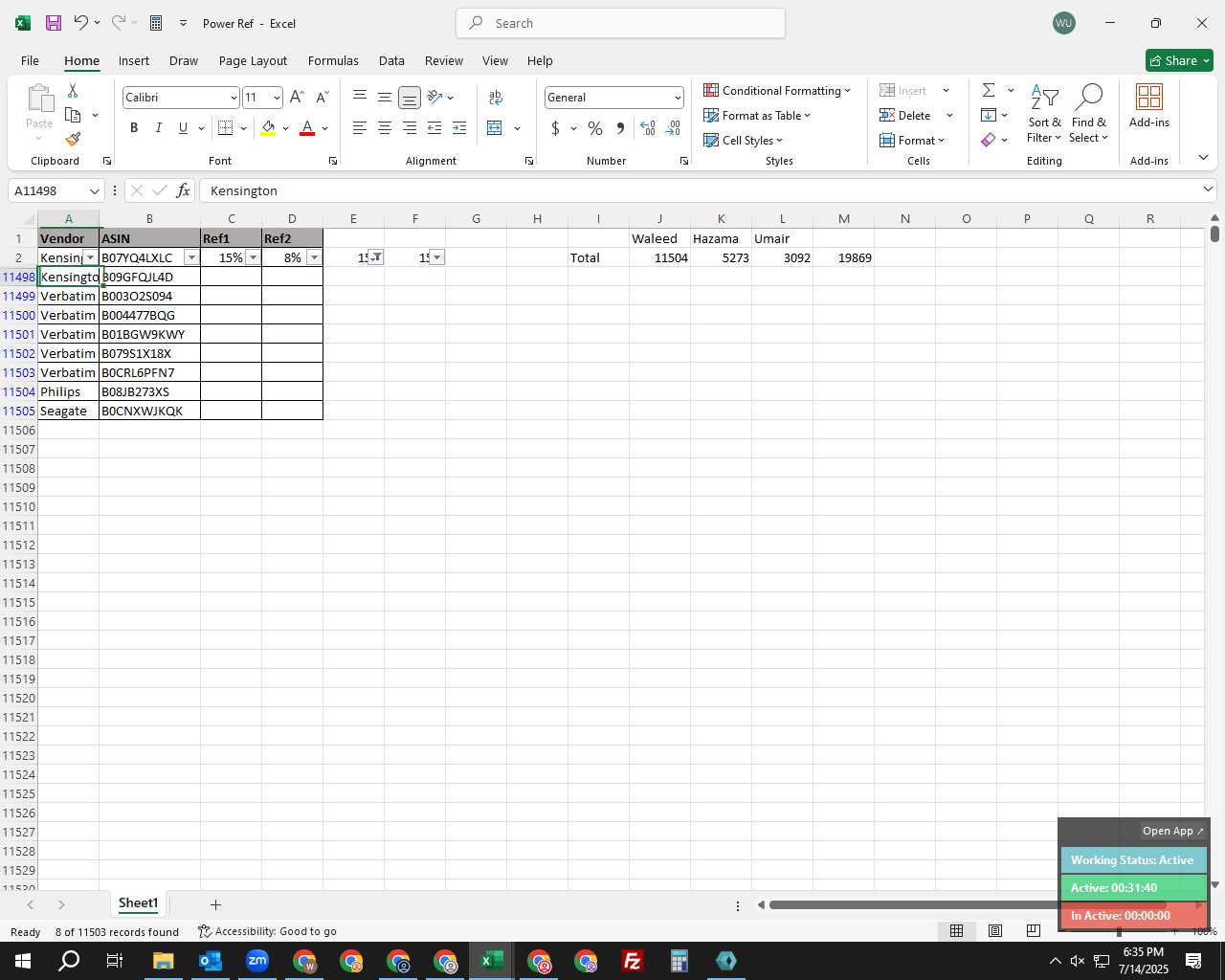Toggle Top Align vertical alignment
Screen dimensions: 1225x980
pyautogui.click(x=360, y=97)
